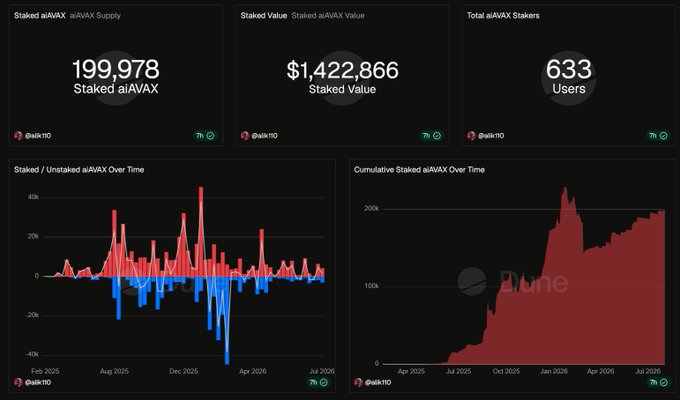Click 100k label on cumulative chart axis

[372, 286]
